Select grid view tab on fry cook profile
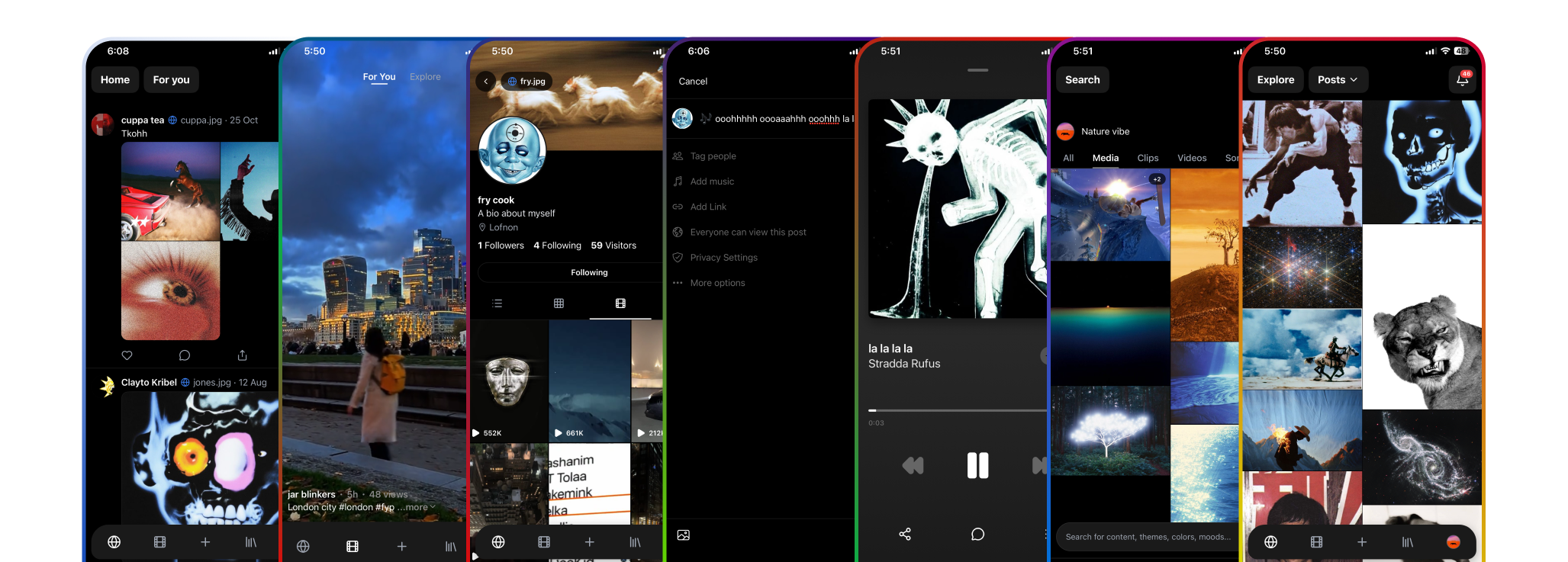This screenshot has width=1568, height=562. click(559, 303)
